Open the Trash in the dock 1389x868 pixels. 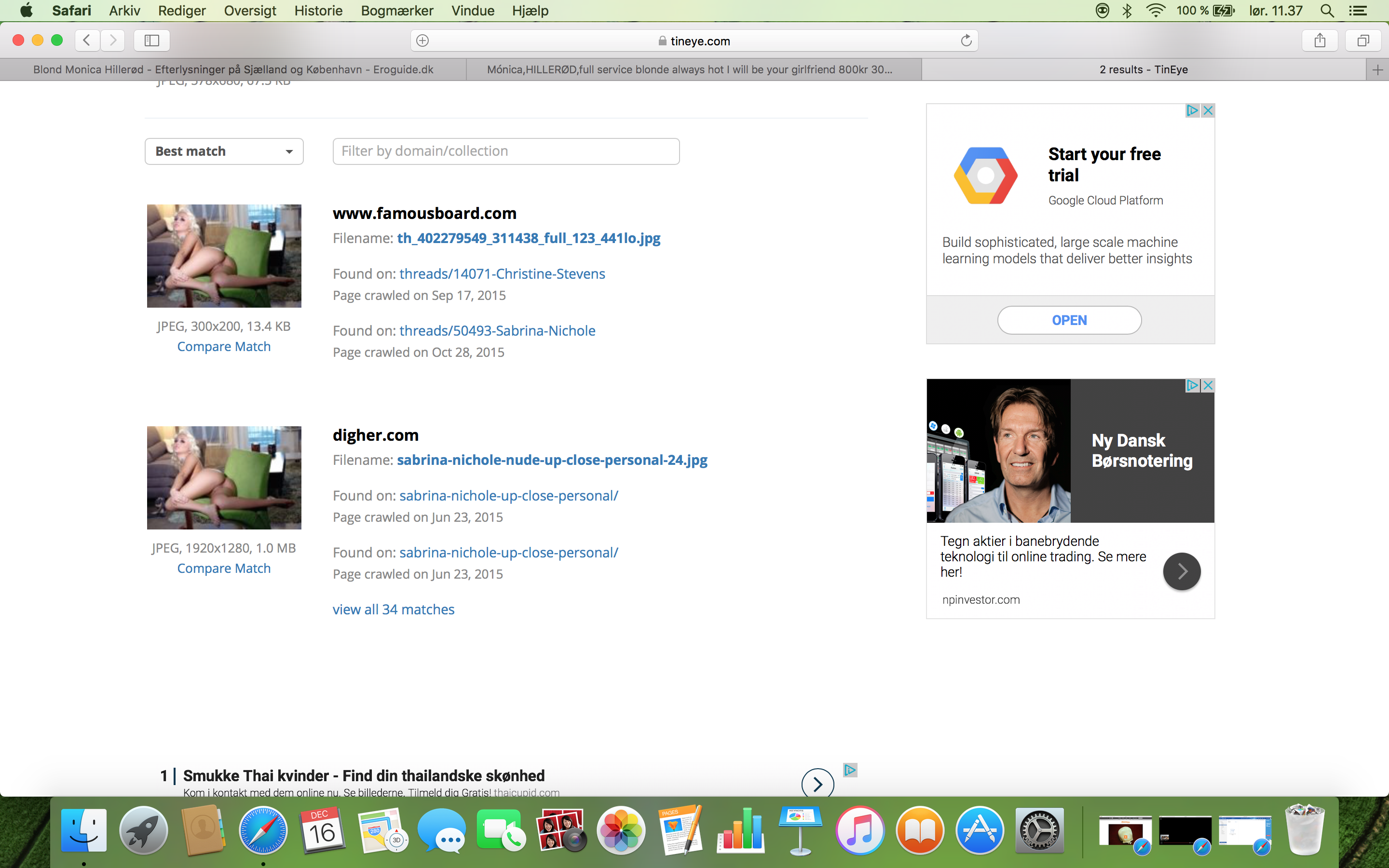click(1305, 830)
